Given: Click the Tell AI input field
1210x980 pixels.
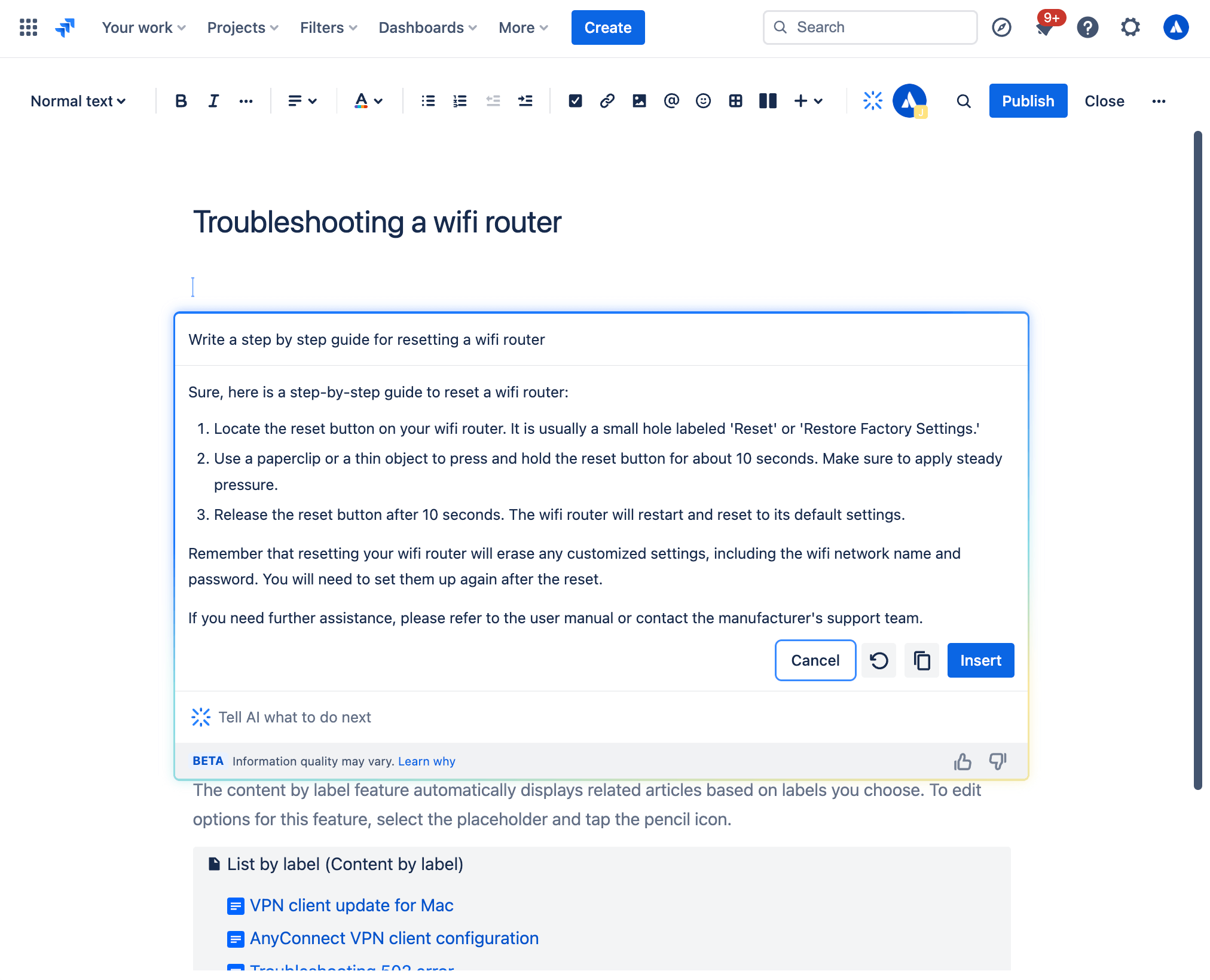Looking at the screenshot, I should coord(602,716).
